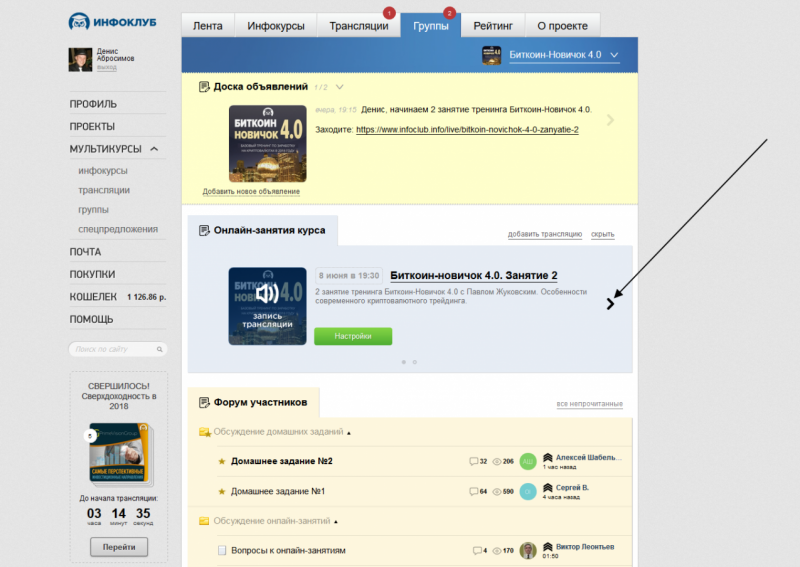Open the ПРОФИЛЬ sidebar item
Screen dimensions: 800x567
(x=93, y=104)
